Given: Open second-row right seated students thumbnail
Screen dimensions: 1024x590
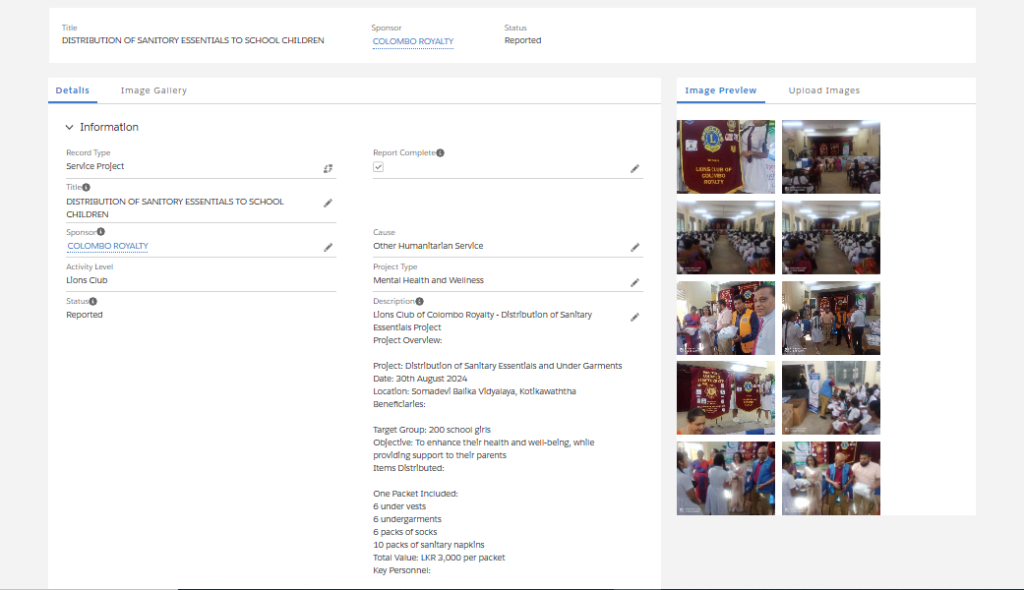Looking at the screenshot, I should (x=831, y=237).
